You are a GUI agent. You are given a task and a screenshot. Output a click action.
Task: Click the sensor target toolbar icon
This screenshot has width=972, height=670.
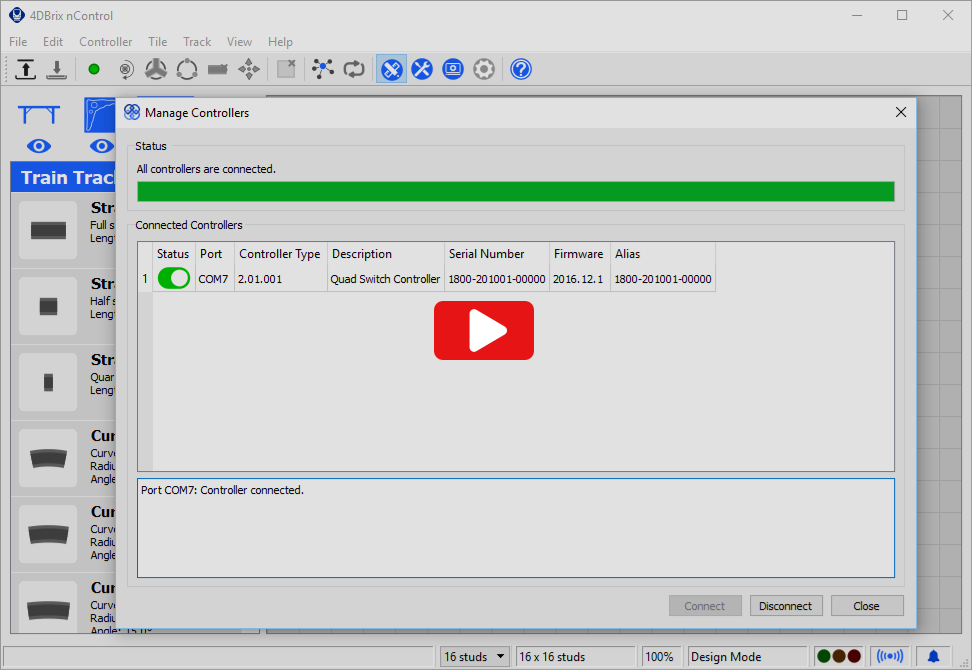click(126, 69)
